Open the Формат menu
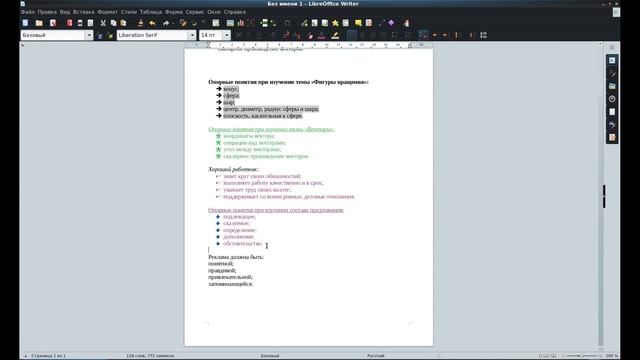 107,12
